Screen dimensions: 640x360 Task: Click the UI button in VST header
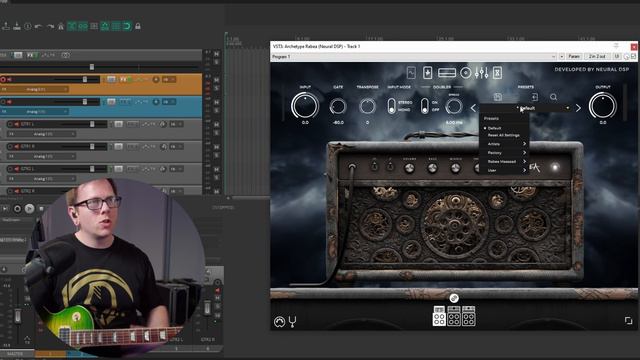[x=617, y=57]
